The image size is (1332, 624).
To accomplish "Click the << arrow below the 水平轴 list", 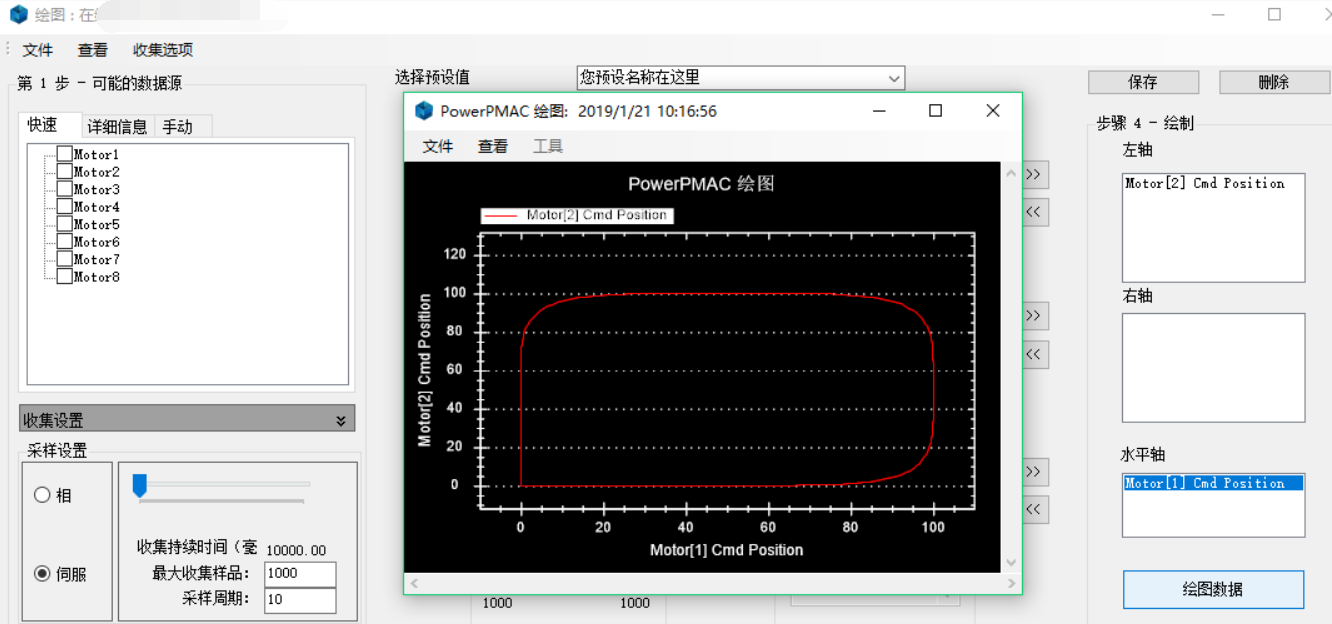I will click(1035, 509).
